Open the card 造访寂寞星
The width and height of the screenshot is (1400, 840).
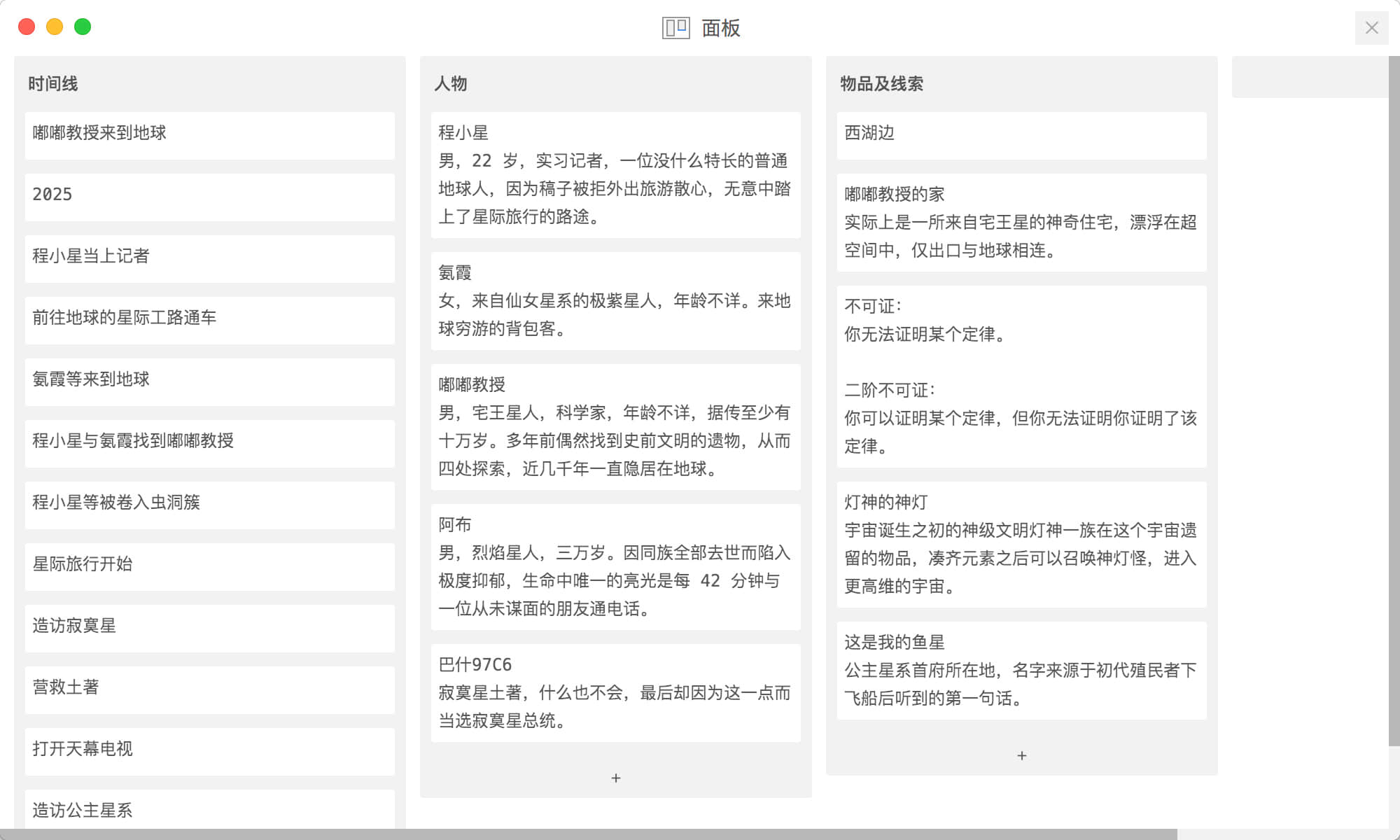(210, 629)
